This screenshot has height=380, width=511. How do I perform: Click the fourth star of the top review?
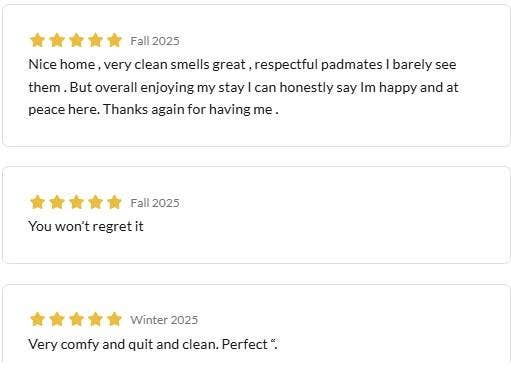click(x=96, y=40)
